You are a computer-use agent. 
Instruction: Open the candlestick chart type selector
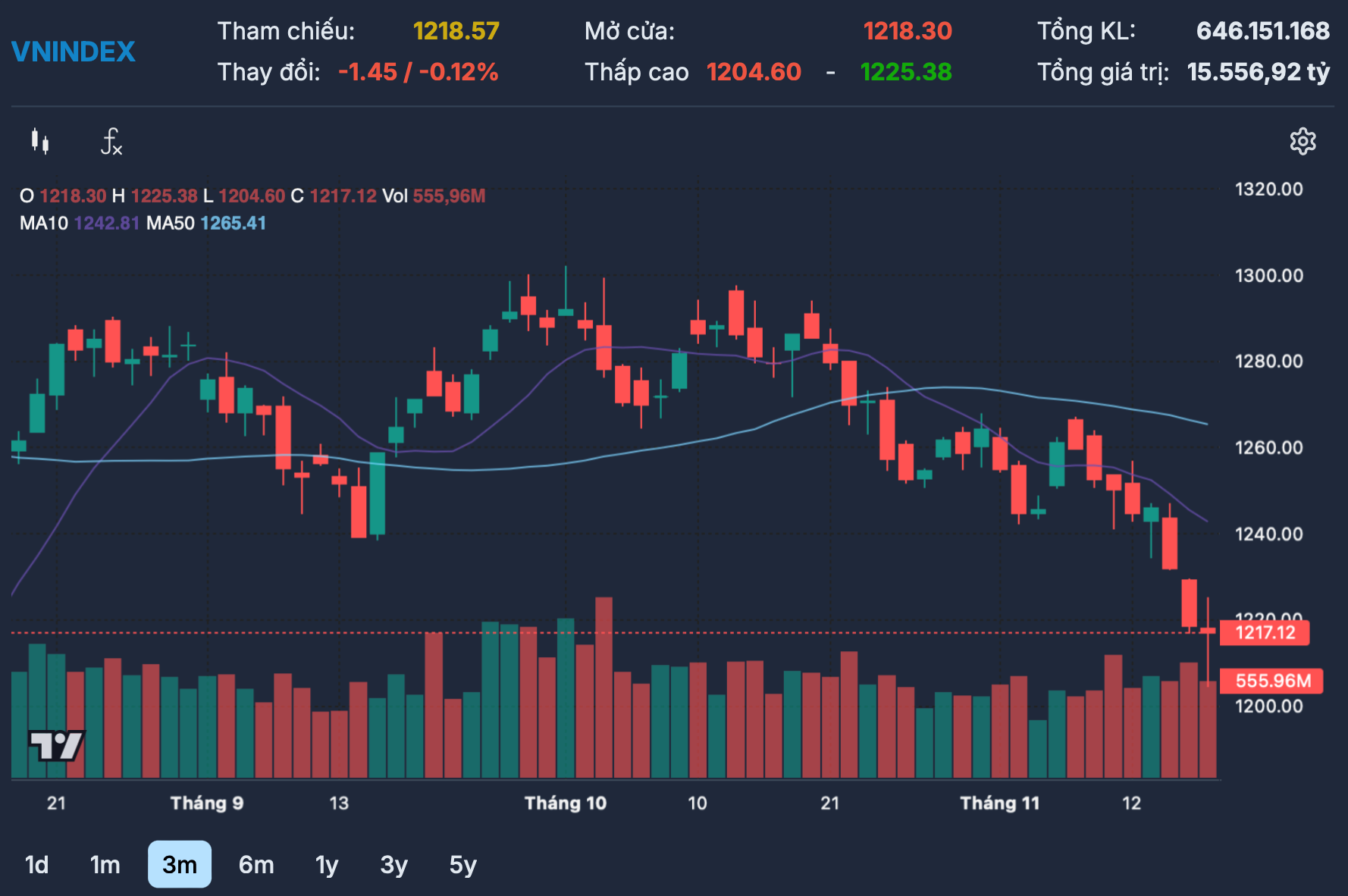pyautogui.click(x=40, y=142)
